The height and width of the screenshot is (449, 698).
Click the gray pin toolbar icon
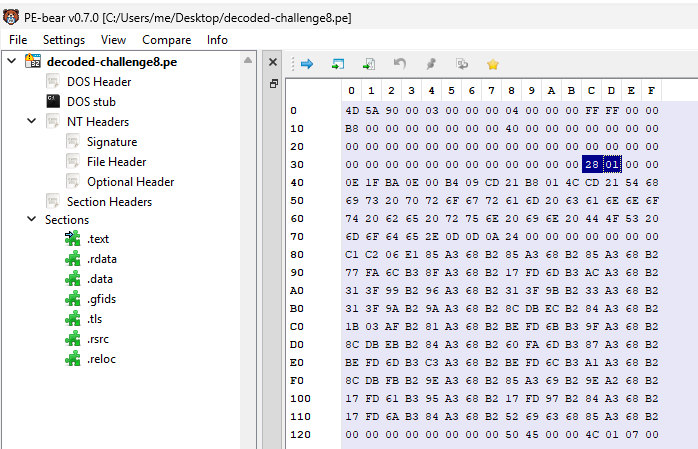click(x=431, y=64)
